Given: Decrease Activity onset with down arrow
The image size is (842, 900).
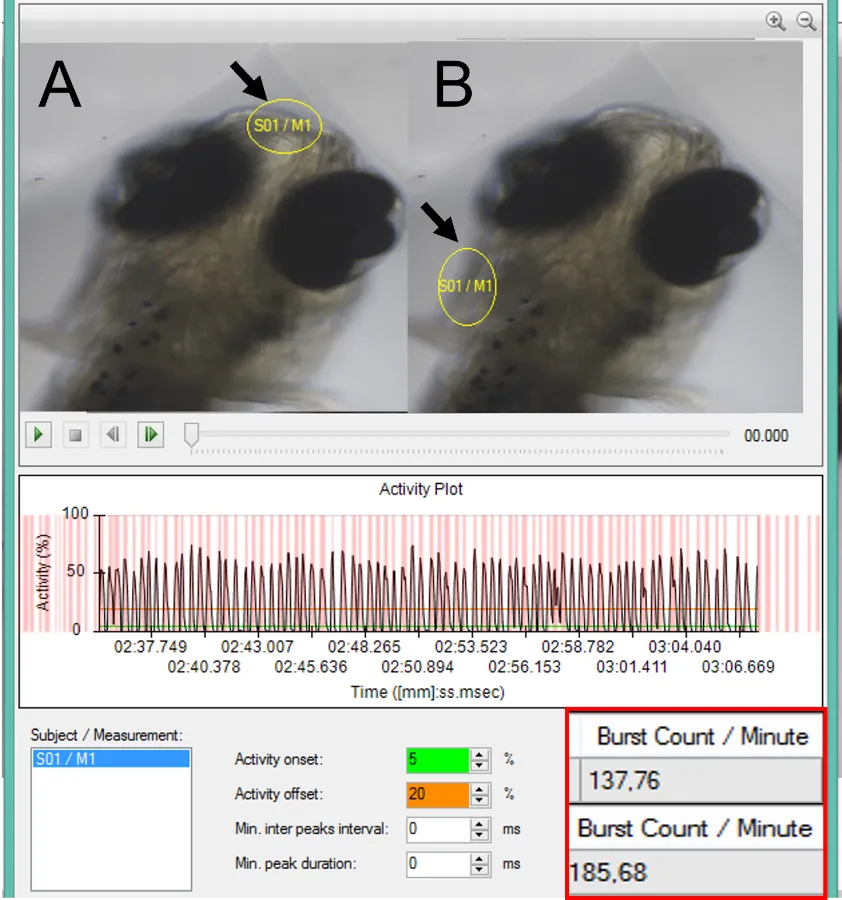Looking at the screenshot, I should click(x=479, y=766).
